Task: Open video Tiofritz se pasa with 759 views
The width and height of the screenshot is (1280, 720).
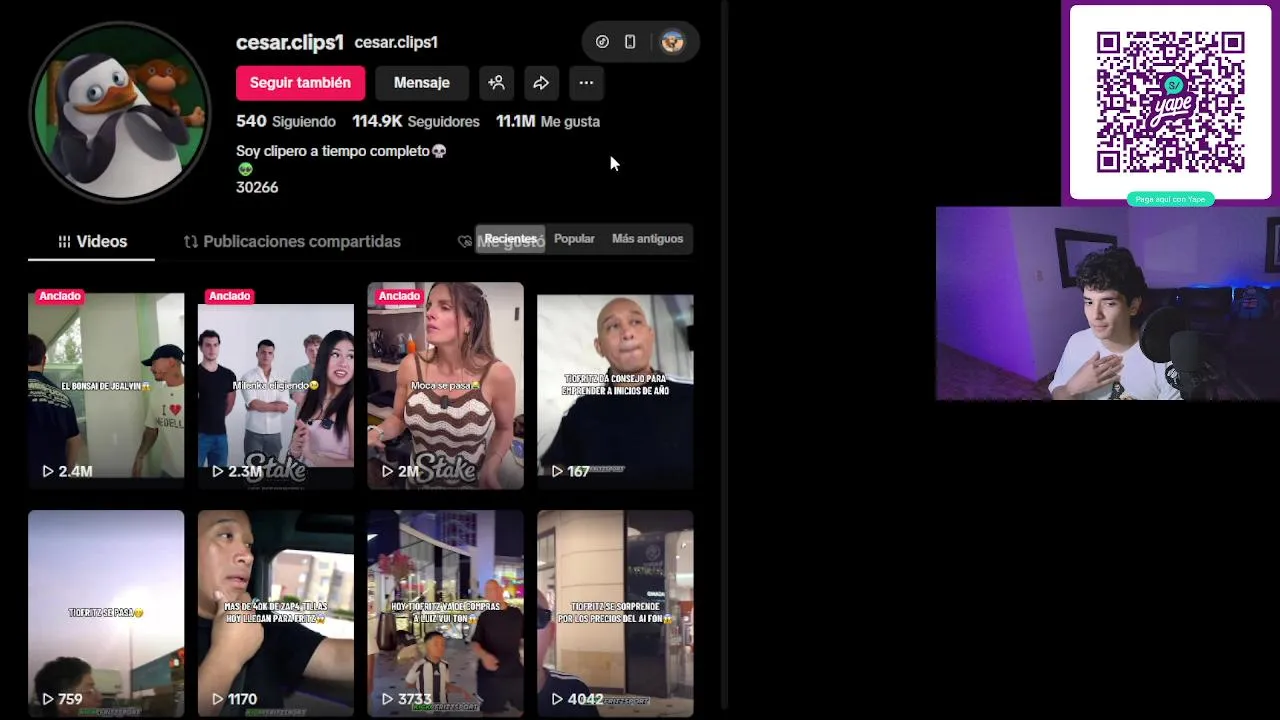Action: coord(106,613)
